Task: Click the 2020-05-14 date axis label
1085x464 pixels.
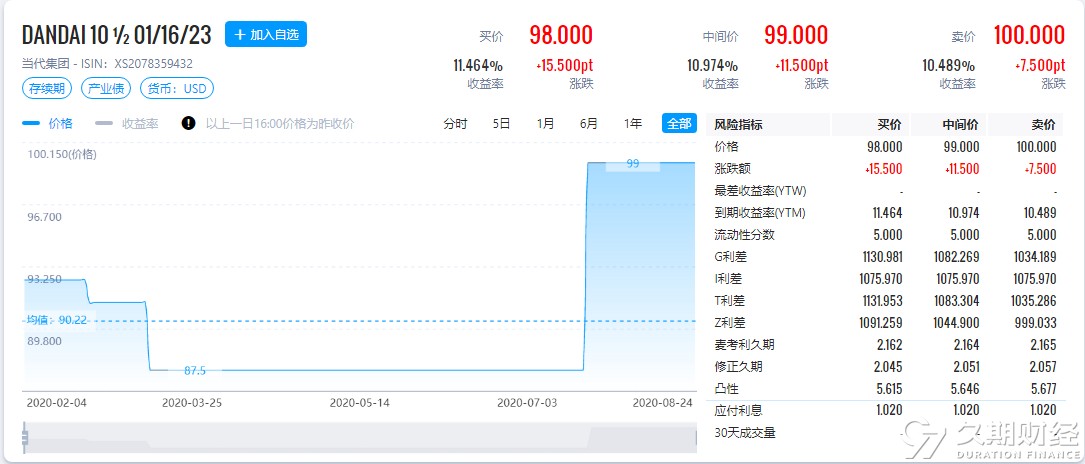Action: [x=360, y=402]
